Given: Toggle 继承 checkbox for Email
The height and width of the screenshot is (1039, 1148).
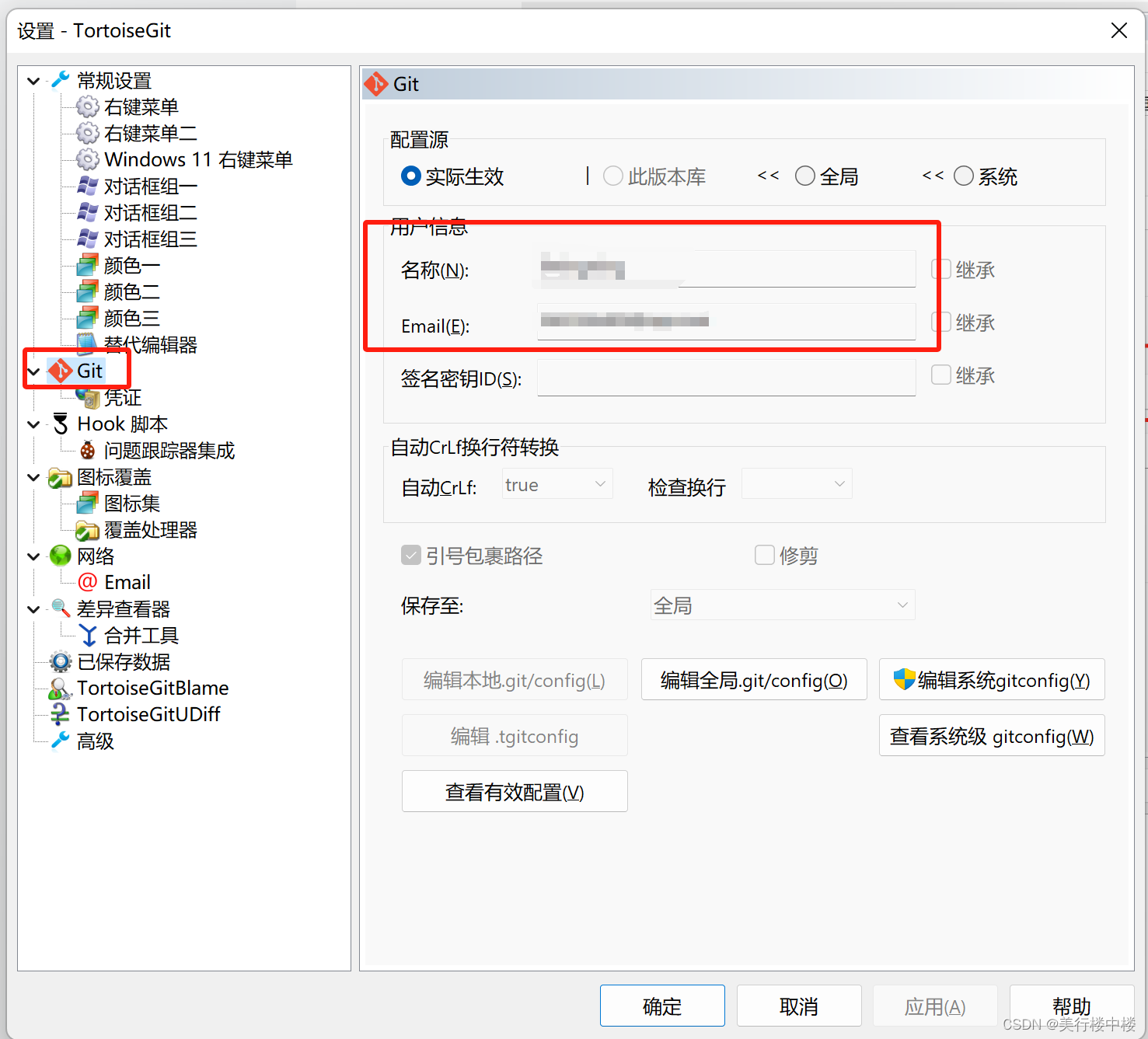Looking at the screenshot, I should [941, 323].
